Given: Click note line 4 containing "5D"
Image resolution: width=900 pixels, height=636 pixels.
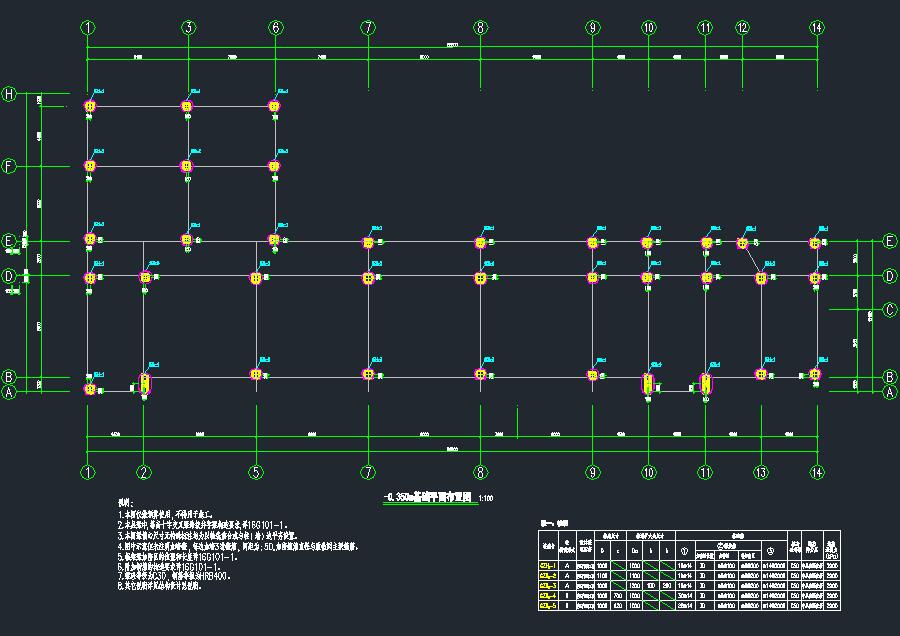Looking at the screenshot, I should click(238, 546).
